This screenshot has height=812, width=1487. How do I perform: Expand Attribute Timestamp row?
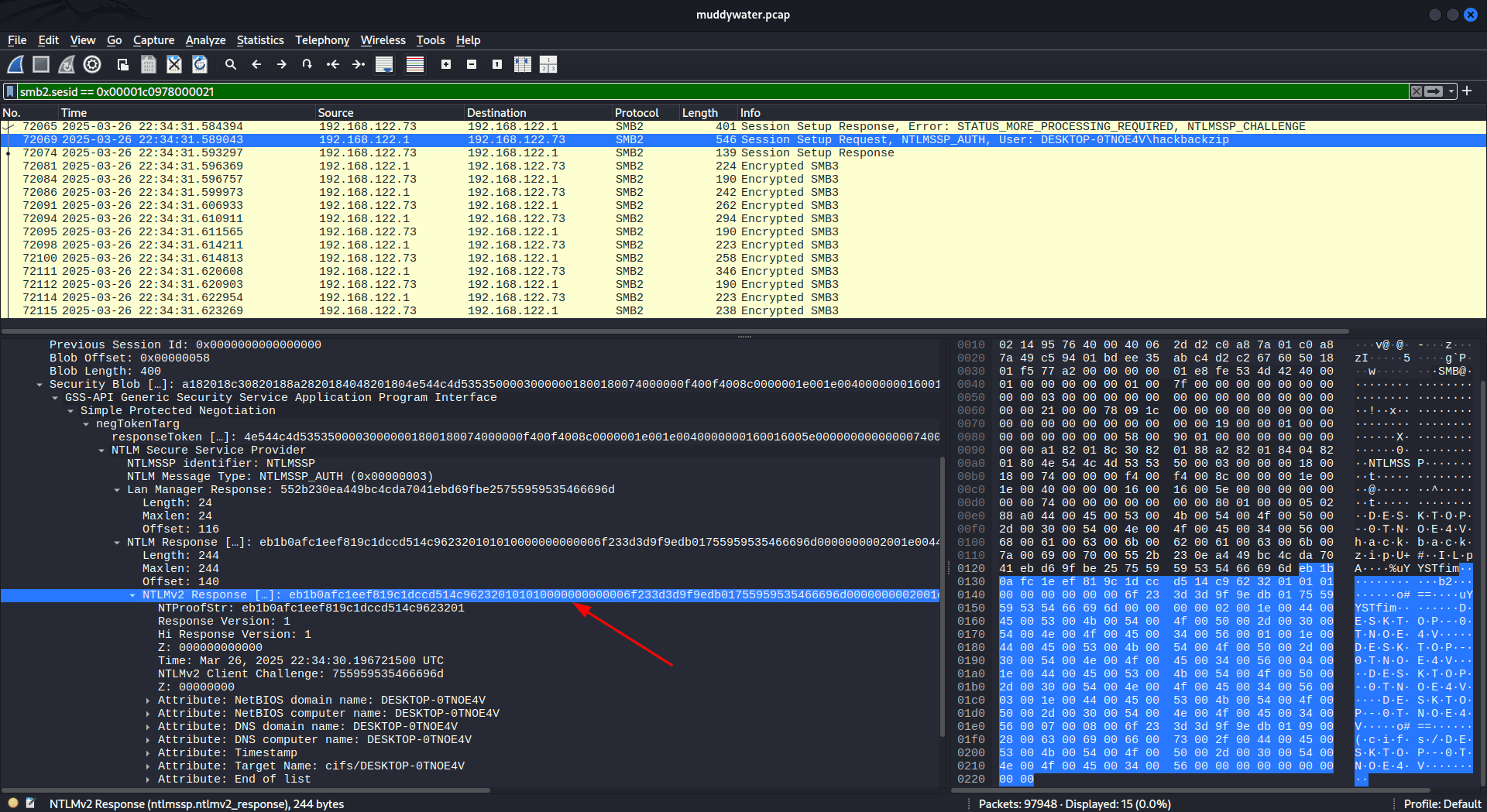148,753
